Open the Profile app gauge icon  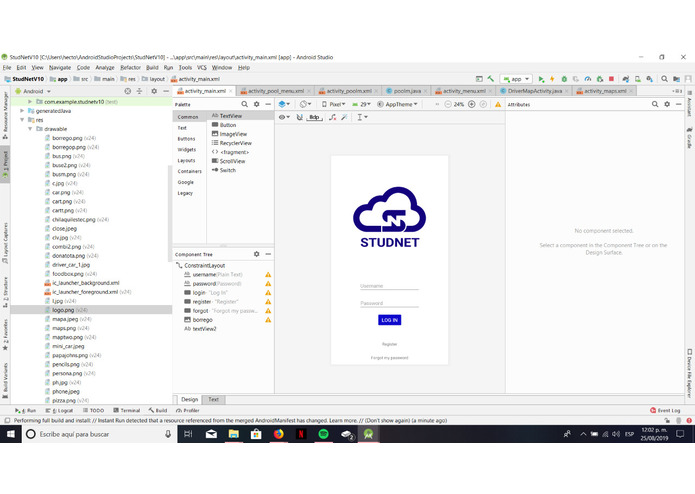[588, 79]
